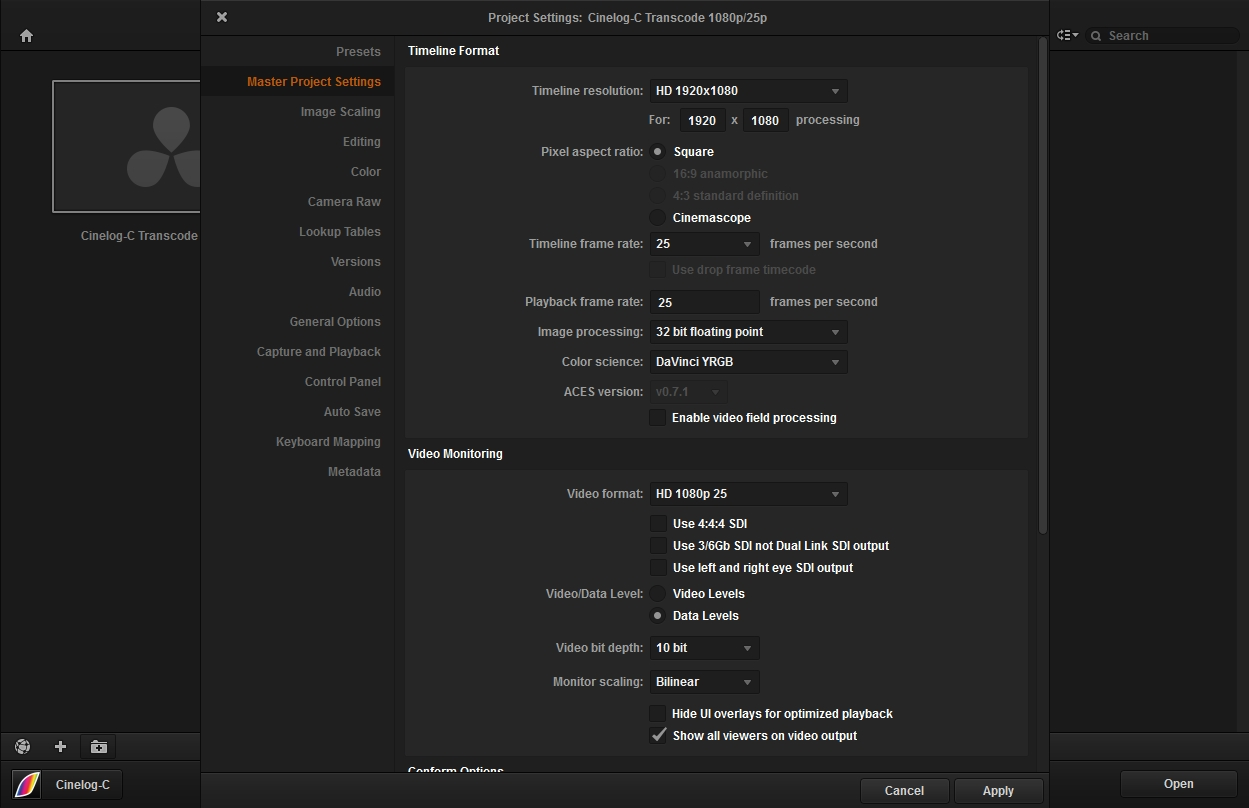The height and width of the screenshot is (808, 1249).
Task: Enable Use left and right eye SDI output
Action: pyautogui.click(x=657, y=568)
